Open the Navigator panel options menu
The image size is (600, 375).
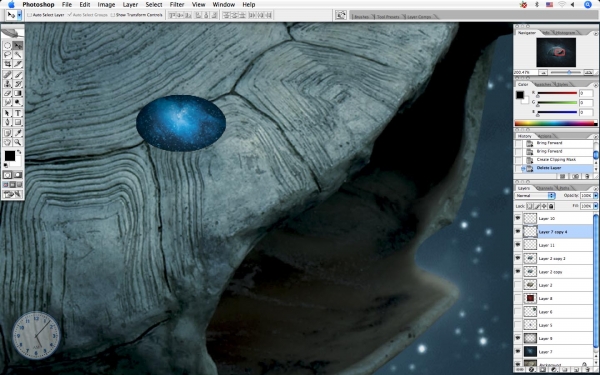(x=595, y=34)
